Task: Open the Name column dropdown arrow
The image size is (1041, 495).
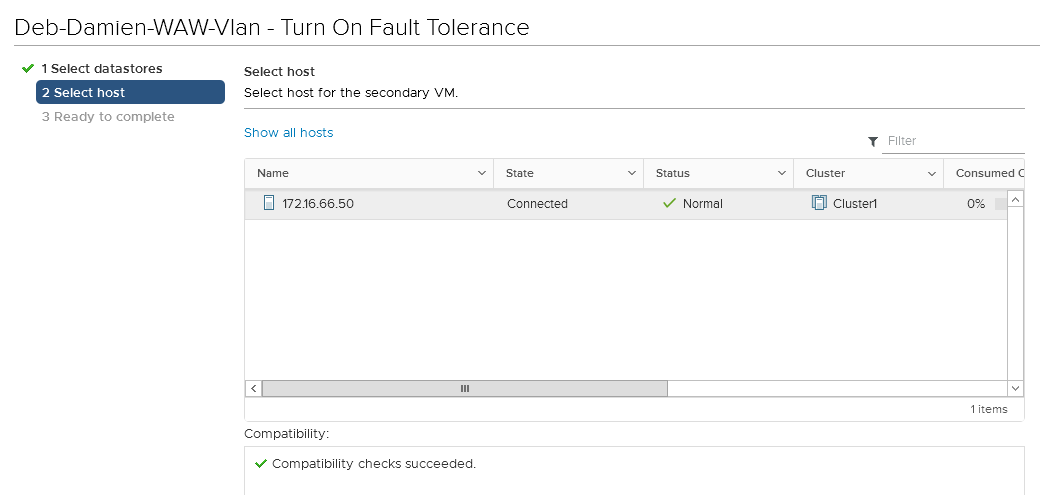Action: (482, 173)
